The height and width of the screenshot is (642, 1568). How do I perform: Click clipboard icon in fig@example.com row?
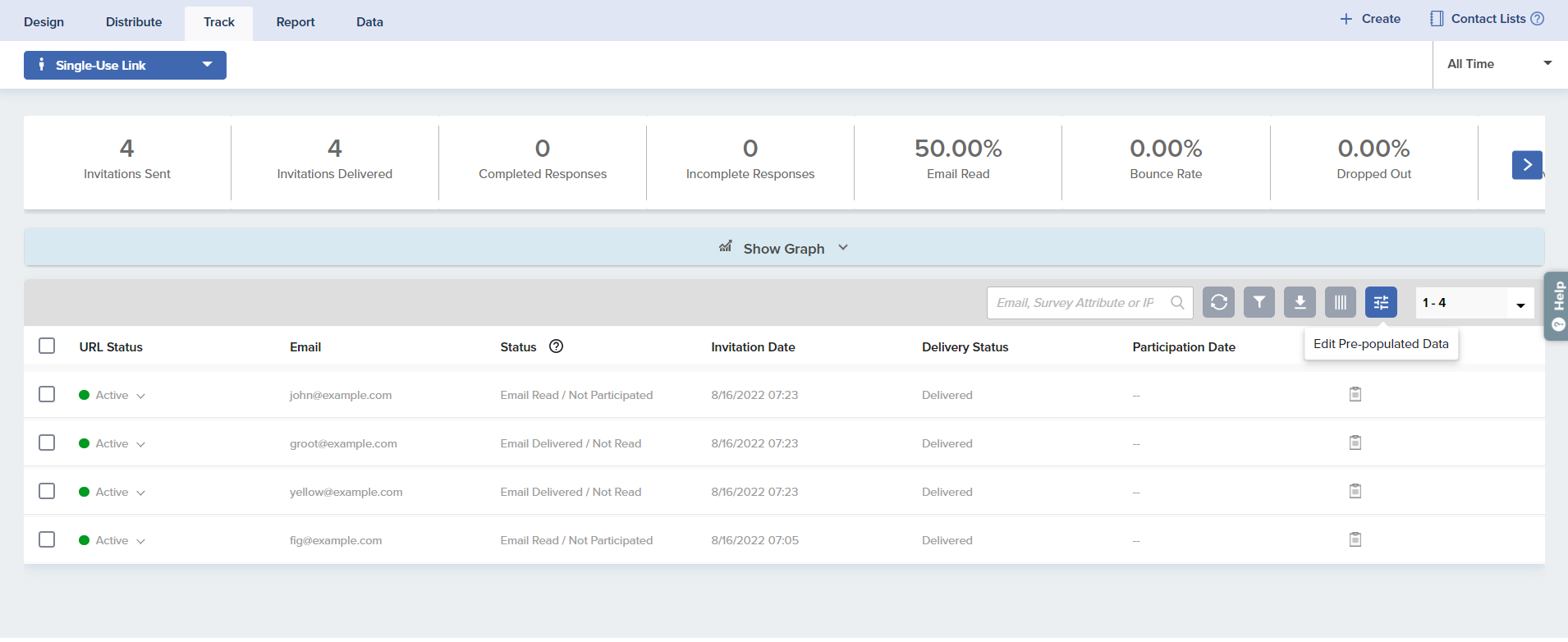(1355, 540)
